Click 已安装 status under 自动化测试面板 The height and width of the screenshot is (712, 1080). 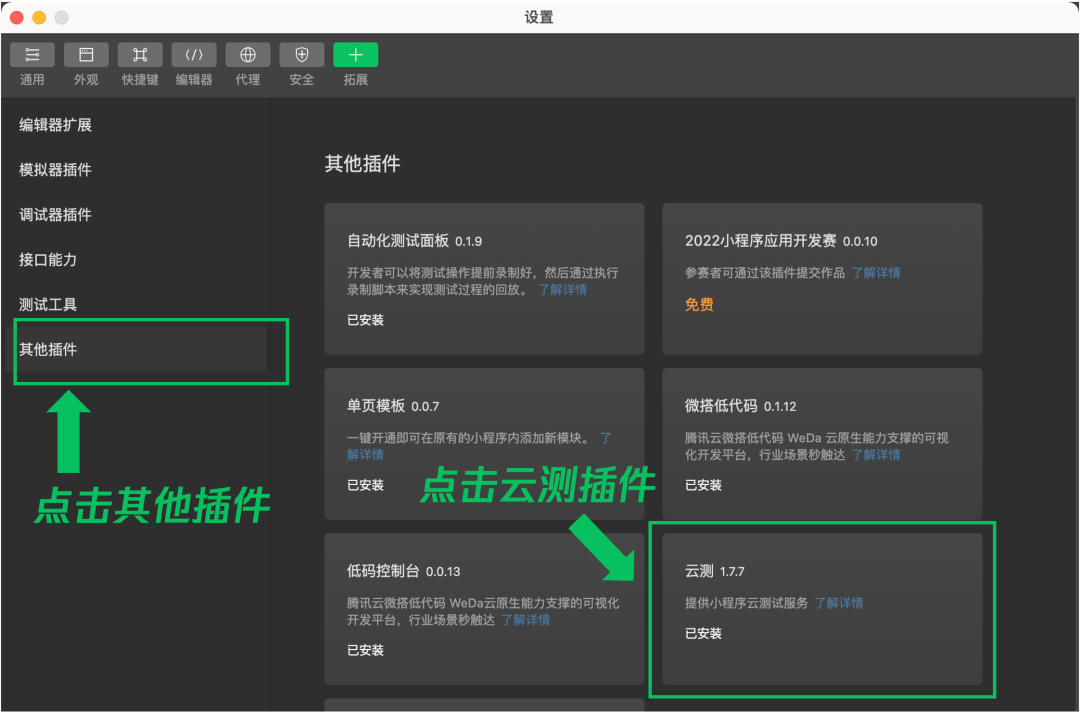tap(365, 320)
